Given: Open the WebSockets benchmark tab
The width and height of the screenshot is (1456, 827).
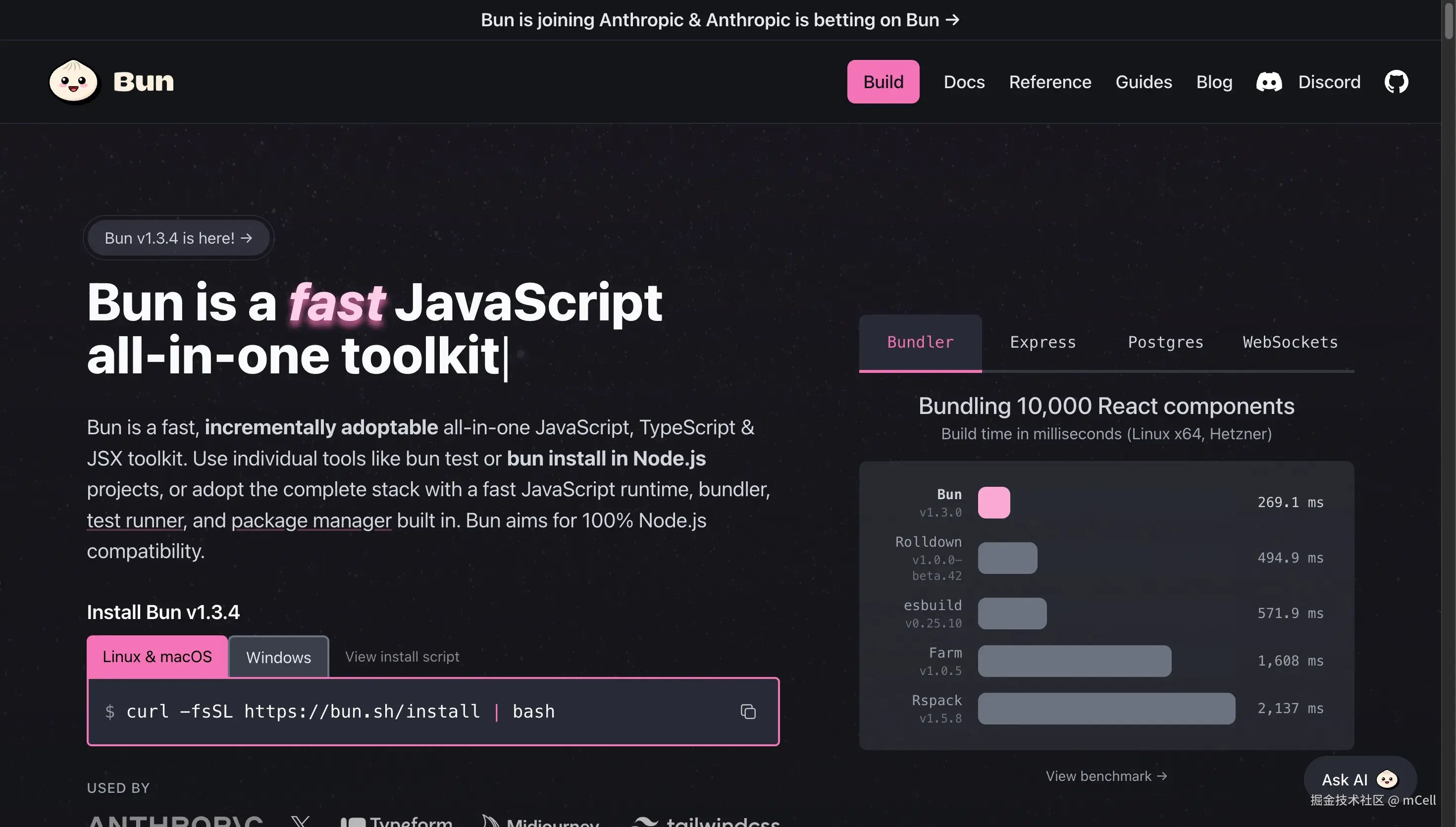Looking at the screenshot, I should [1290, 342].
